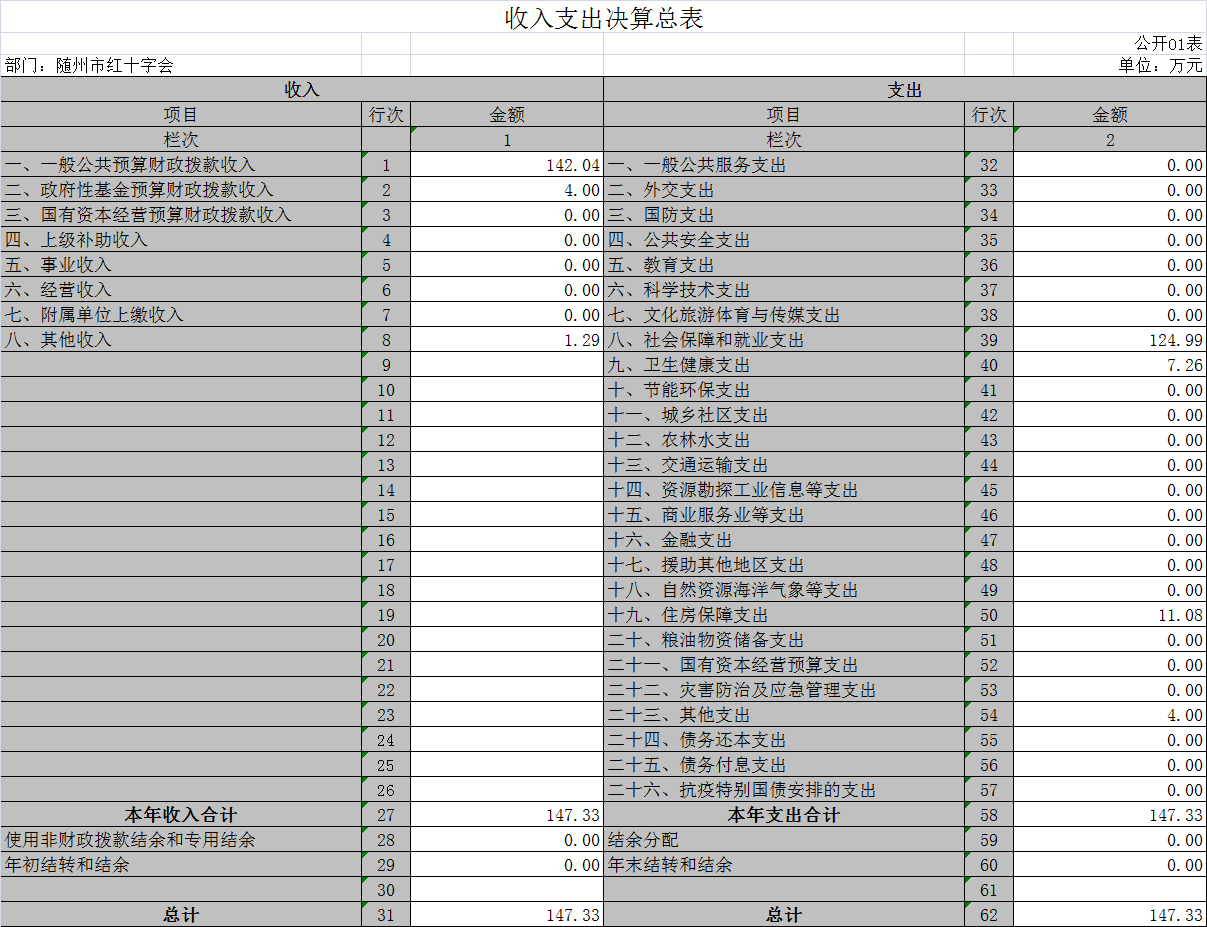This screenshot has width=1207, height=927.
Task: Select the 十二、农林水支出 cell
Action: [784, 440]
